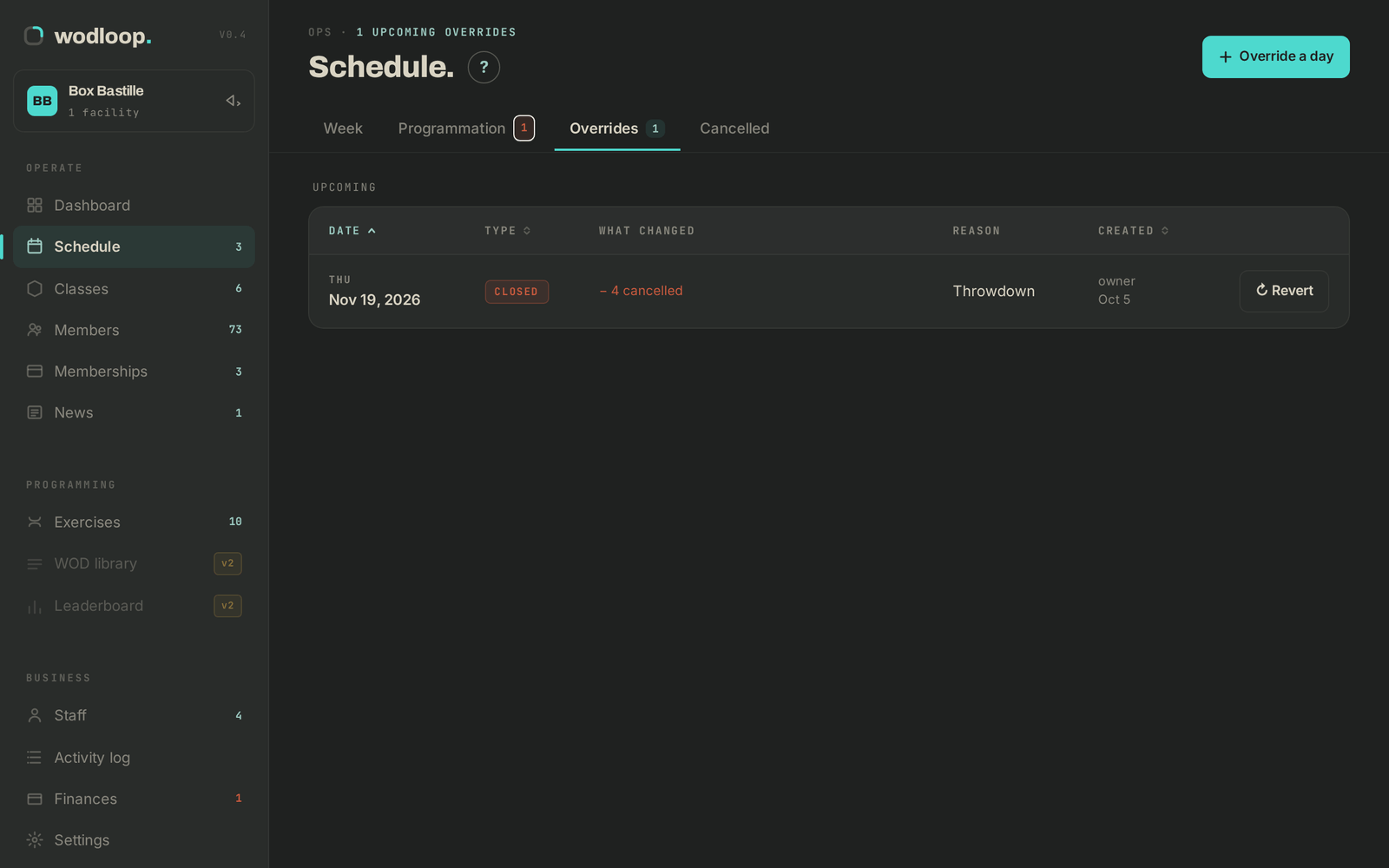Open Finances in the sidebar
Screen dimensions: 1389x868
pyautogui.click(x=134, y=799)
